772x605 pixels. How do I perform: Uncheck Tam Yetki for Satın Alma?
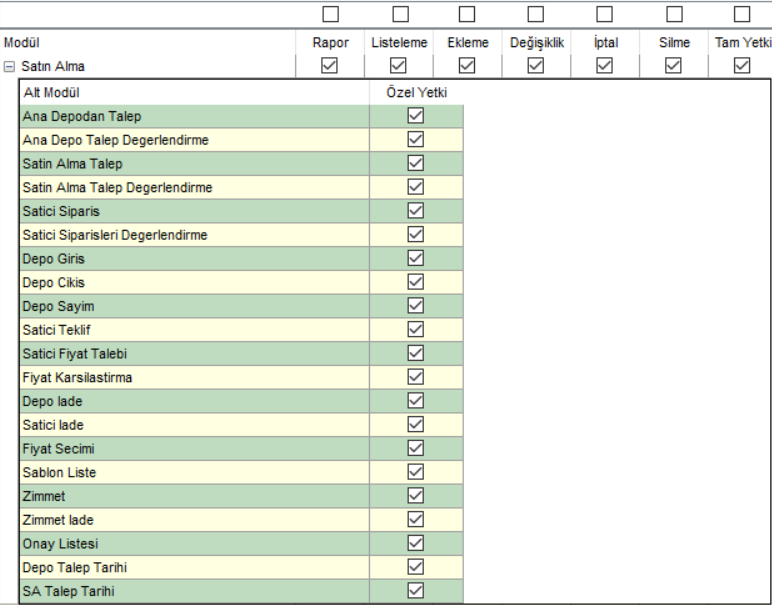pos(742,65)
